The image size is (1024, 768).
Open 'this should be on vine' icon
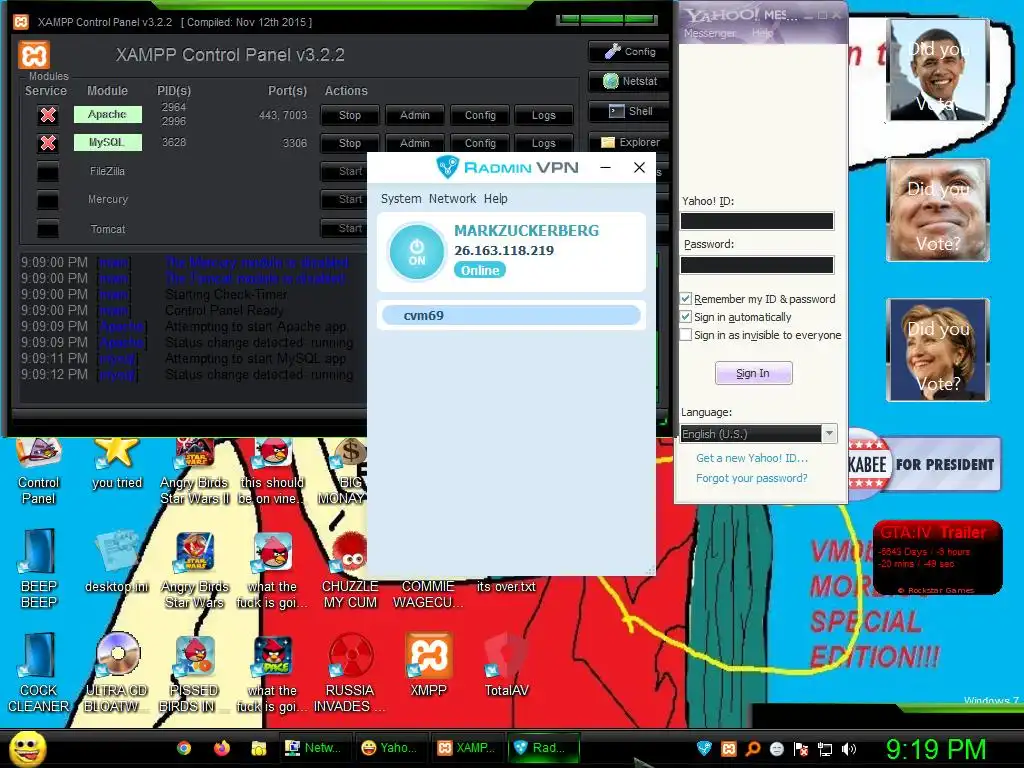pyautogui.click(x=272, y=472)
